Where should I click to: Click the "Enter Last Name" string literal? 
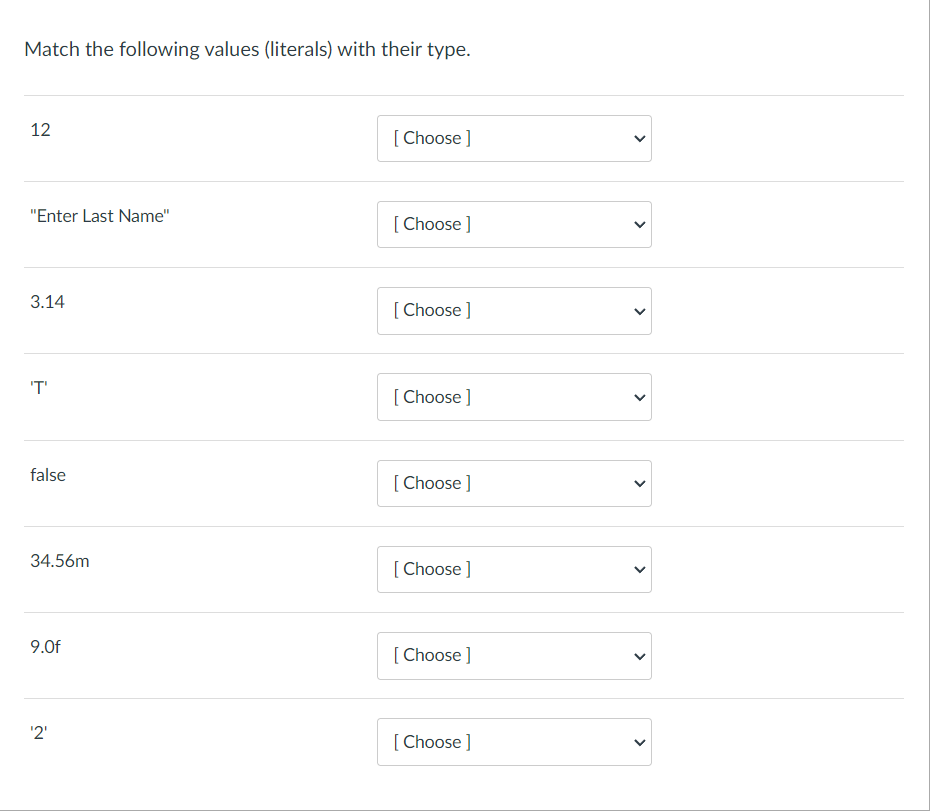[x=100, y=216]
